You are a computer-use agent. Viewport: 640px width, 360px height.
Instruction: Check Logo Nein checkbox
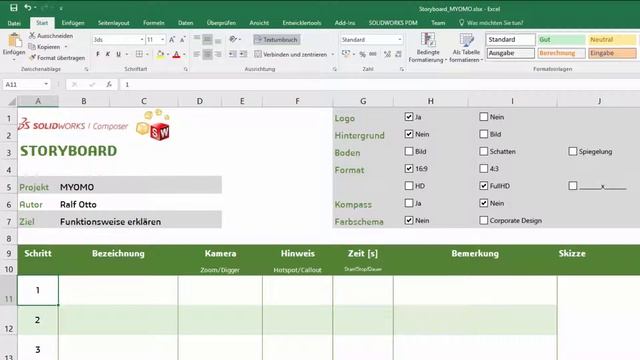point(484,117)
